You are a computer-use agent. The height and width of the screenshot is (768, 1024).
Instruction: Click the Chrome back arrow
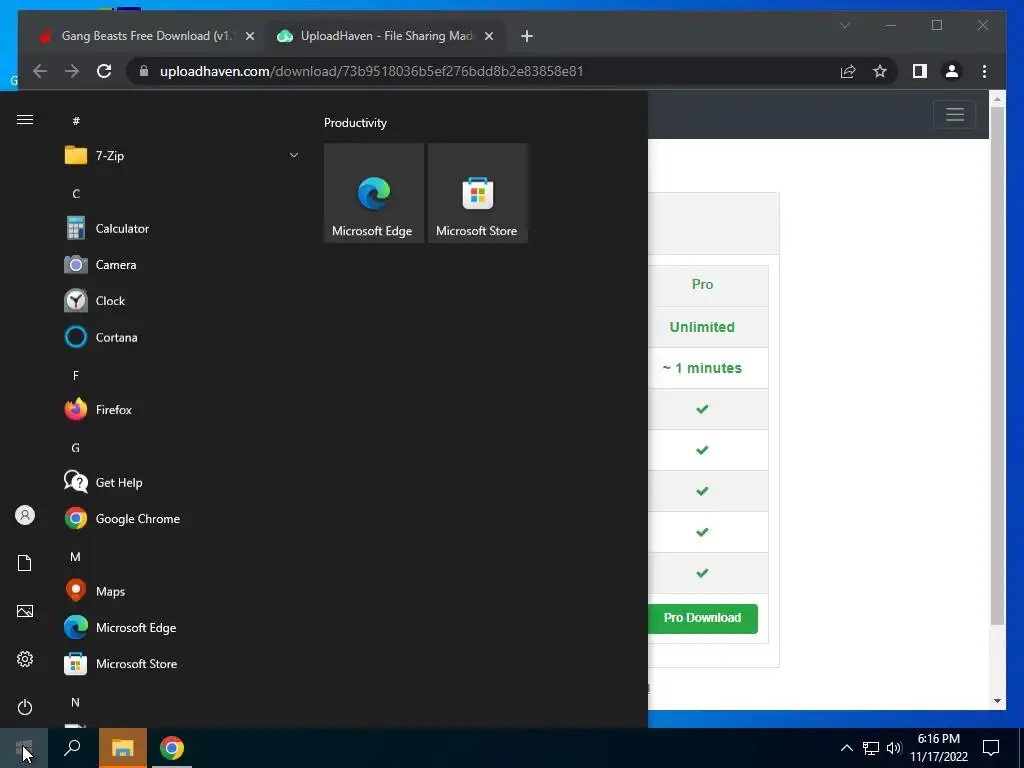(40, 71)
